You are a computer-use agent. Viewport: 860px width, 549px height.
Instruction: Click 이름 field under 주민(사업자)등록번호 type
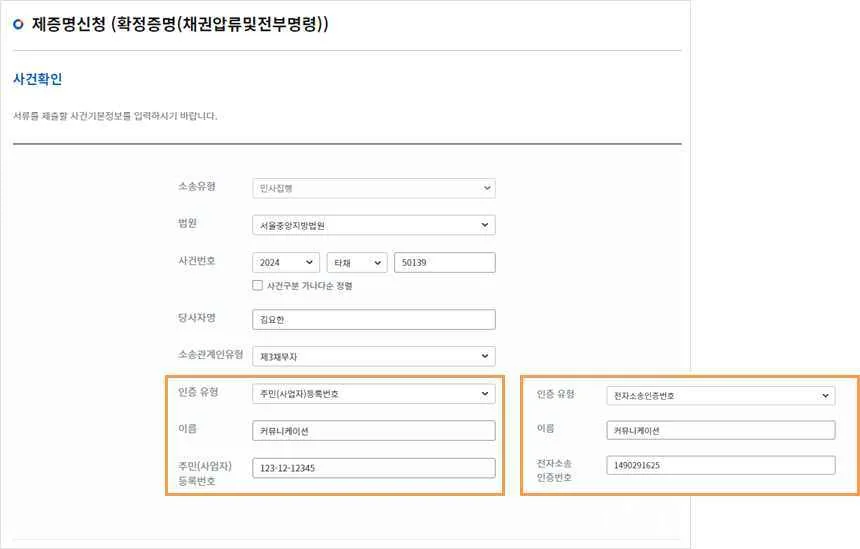(x=374, y=431)
